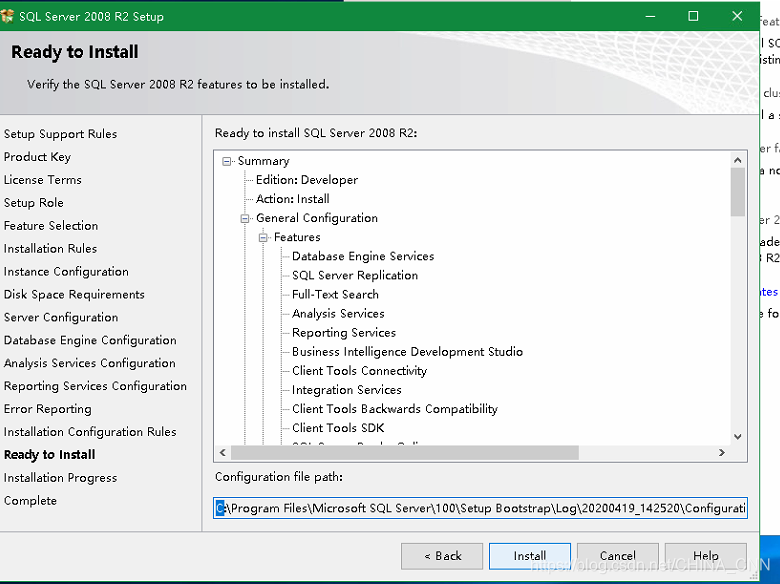Select Client Tools Backwards Compatibility row
The width and height of the screenshot is (780, 584).
point(395,409)
